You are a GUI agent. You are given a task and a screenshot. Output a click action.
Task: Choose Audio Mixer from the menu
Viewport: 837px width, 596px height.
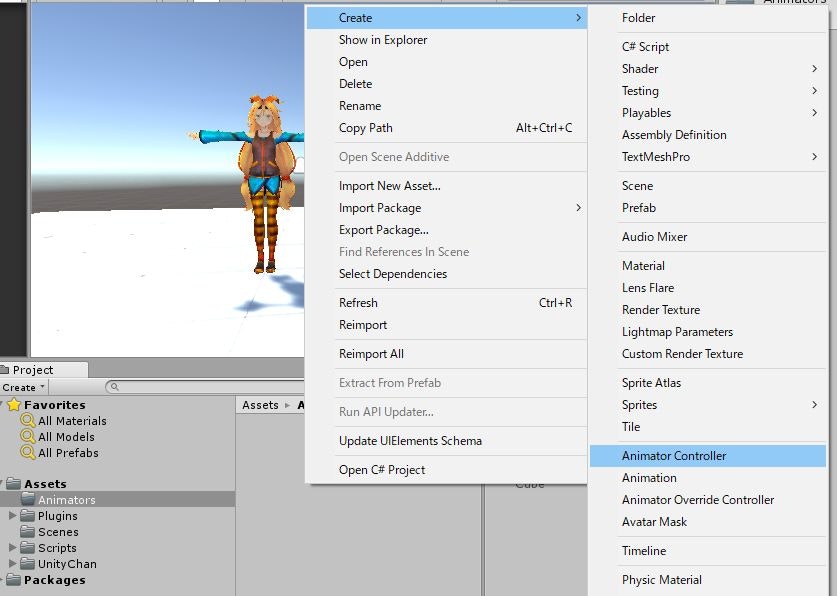click(708, 237)
